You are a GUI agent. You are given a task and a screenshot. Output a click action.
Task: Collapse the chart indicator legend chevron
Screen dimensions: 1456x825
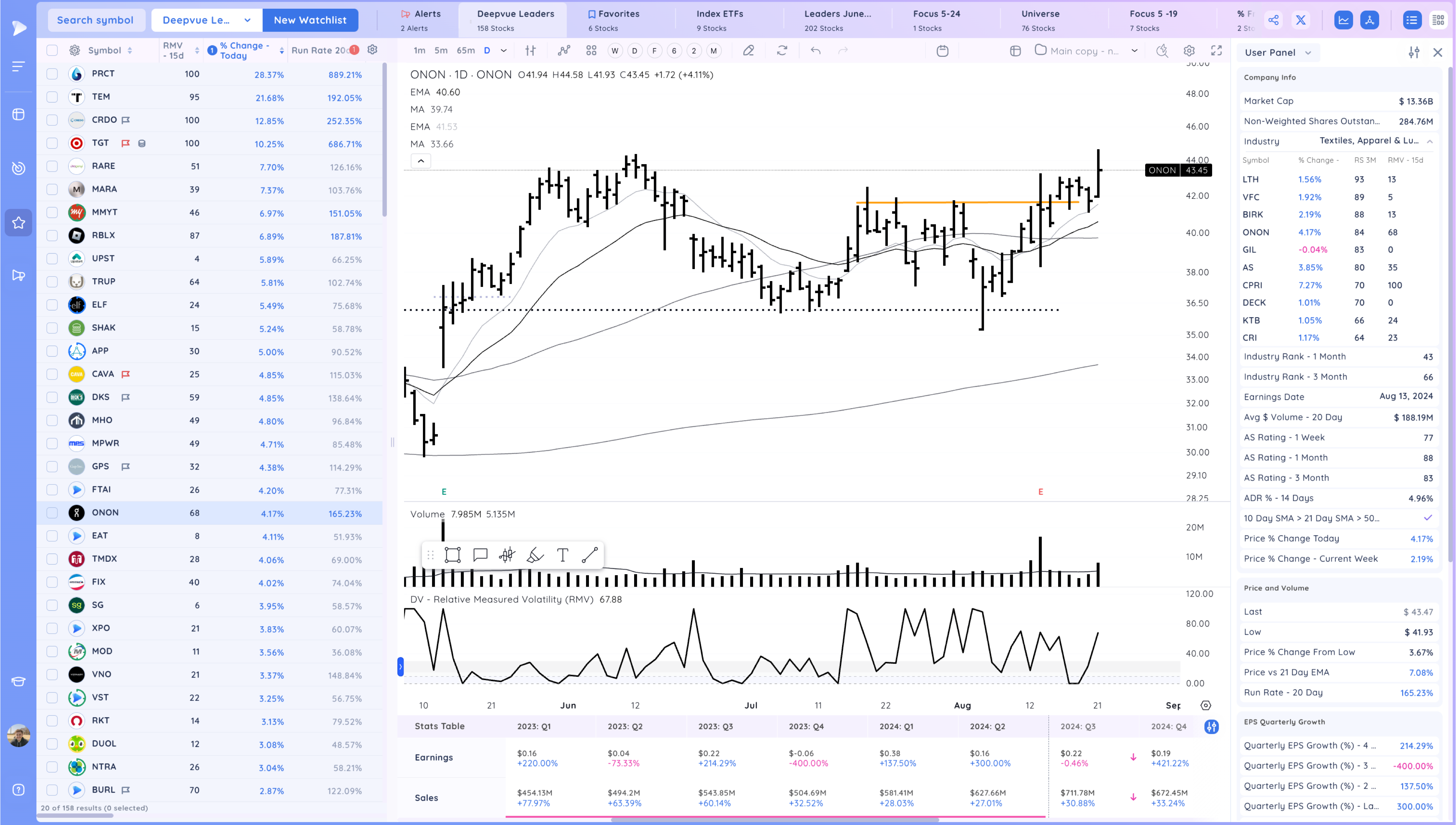click(421, 161)
